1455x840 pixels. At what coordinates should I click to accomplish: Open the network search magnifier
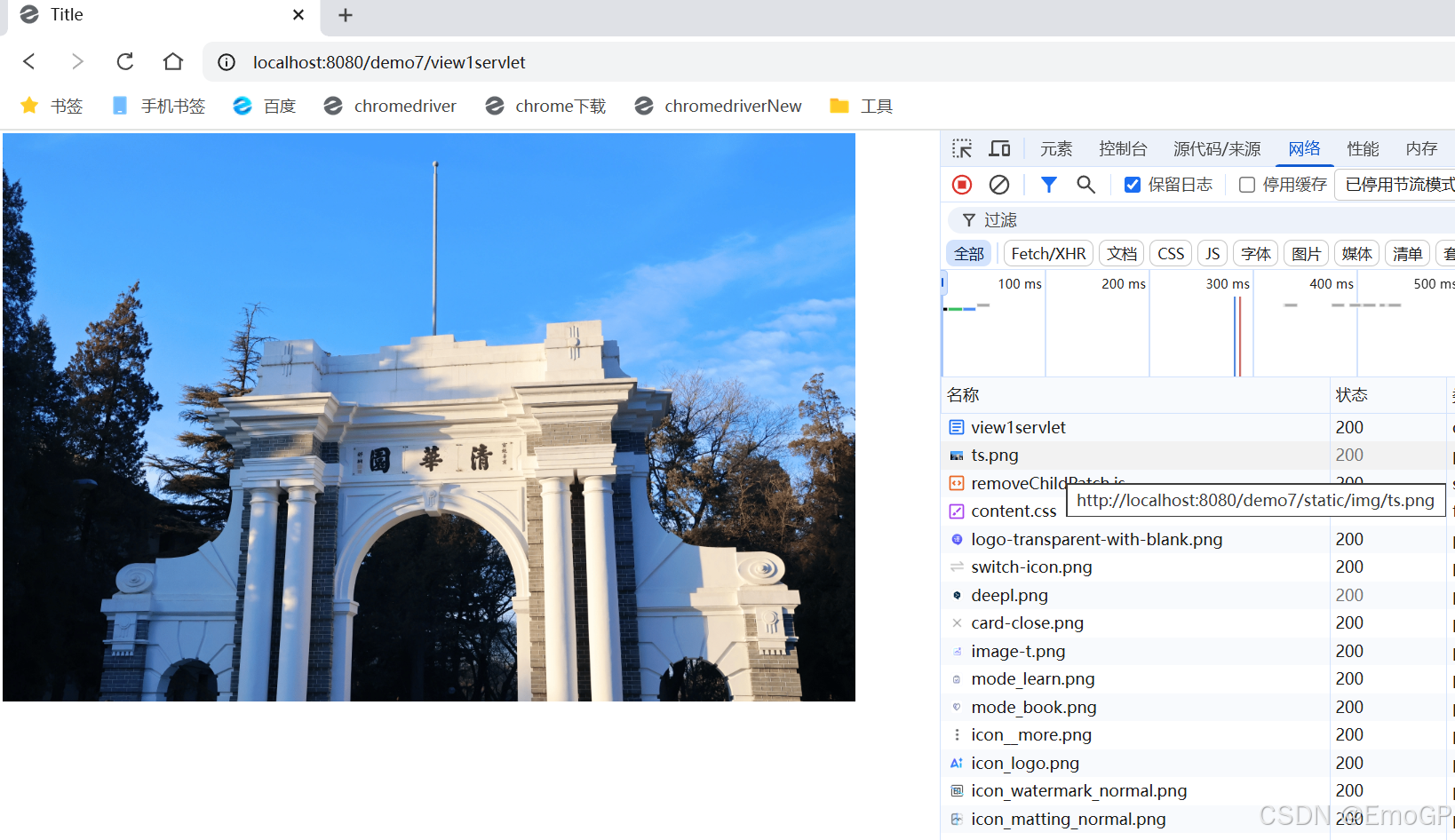pos(1085,184)
